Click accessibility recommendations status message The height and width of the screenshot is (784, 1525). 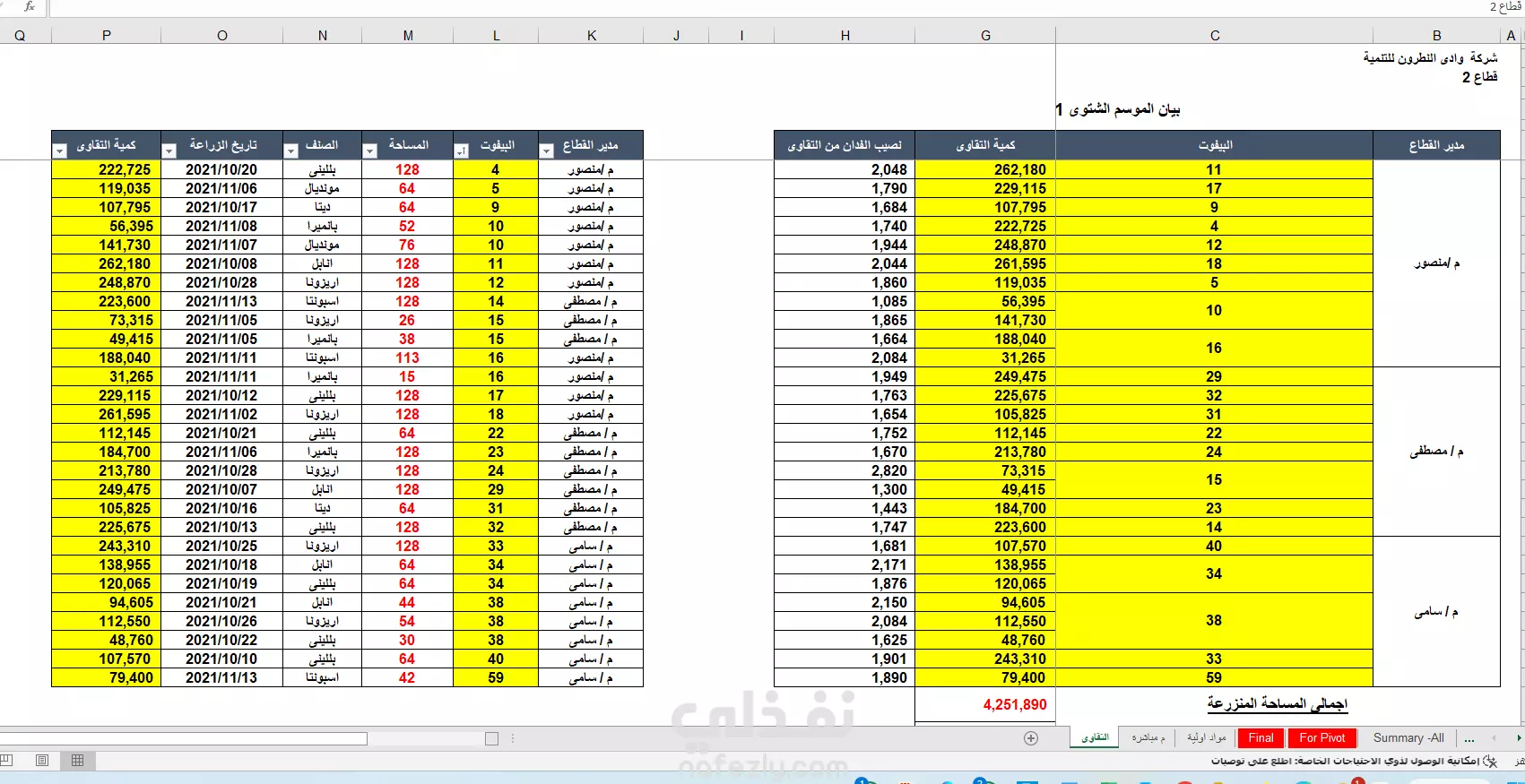1344,761
